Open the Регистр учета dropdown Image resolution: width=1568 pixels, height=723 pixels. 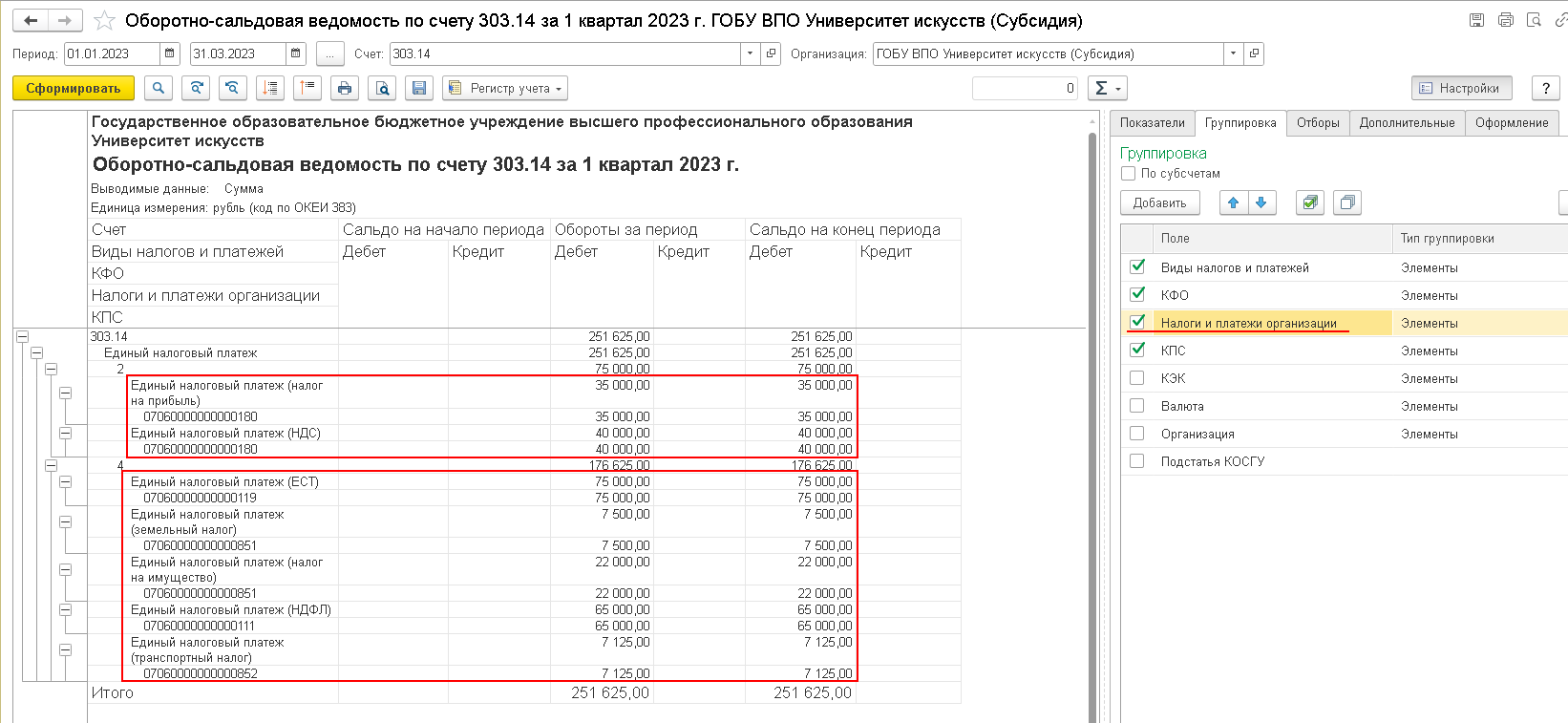(x=505, y=88)
